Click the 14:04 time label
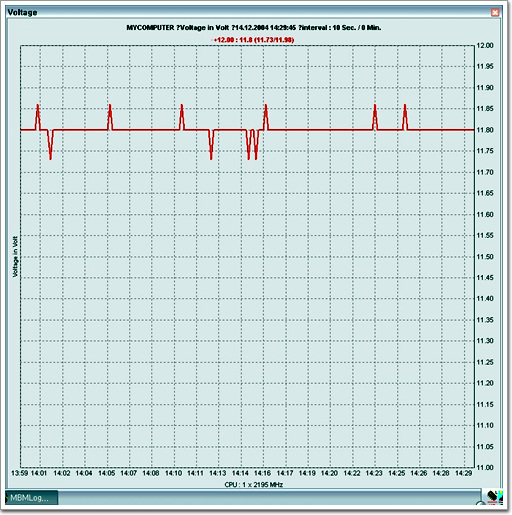 coord(84,473)
